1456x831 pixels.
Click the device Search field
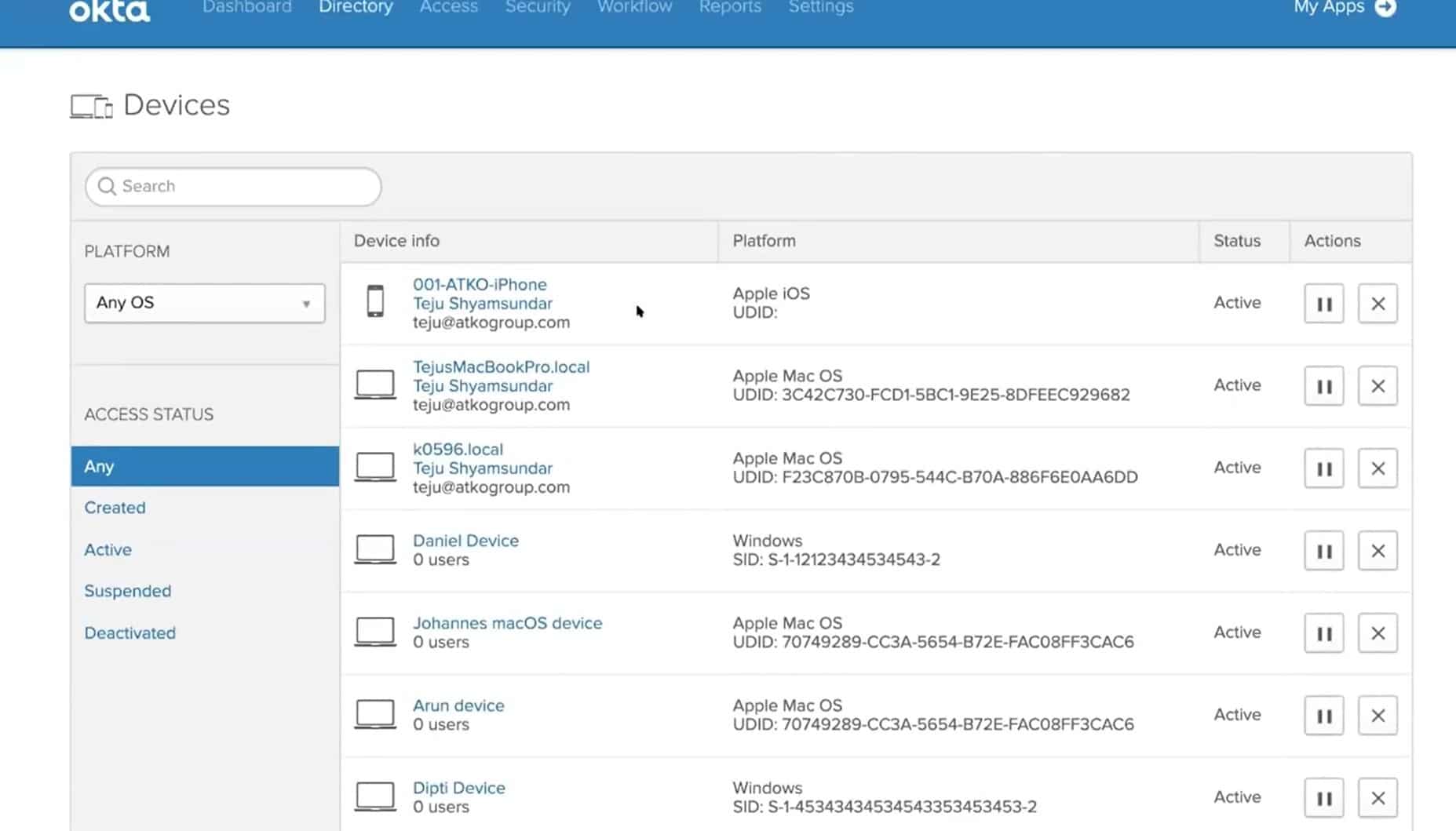point(233,187)
